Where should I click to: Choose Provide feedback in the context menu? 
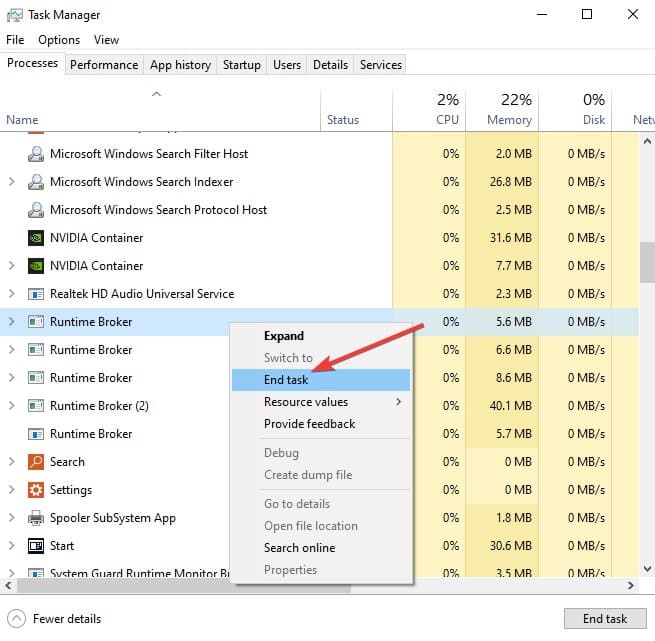(321, 424)
